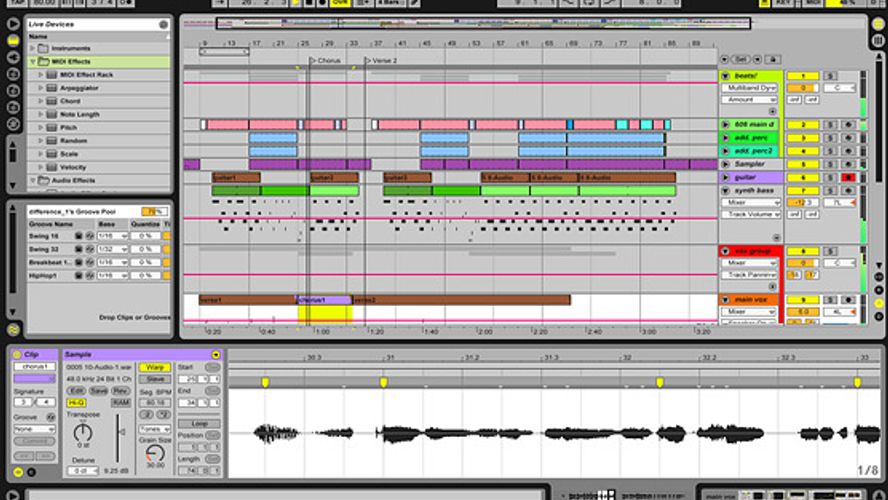Toggle the Hi-Q switch
Viewport: 888px width, 500px height.
76,403
